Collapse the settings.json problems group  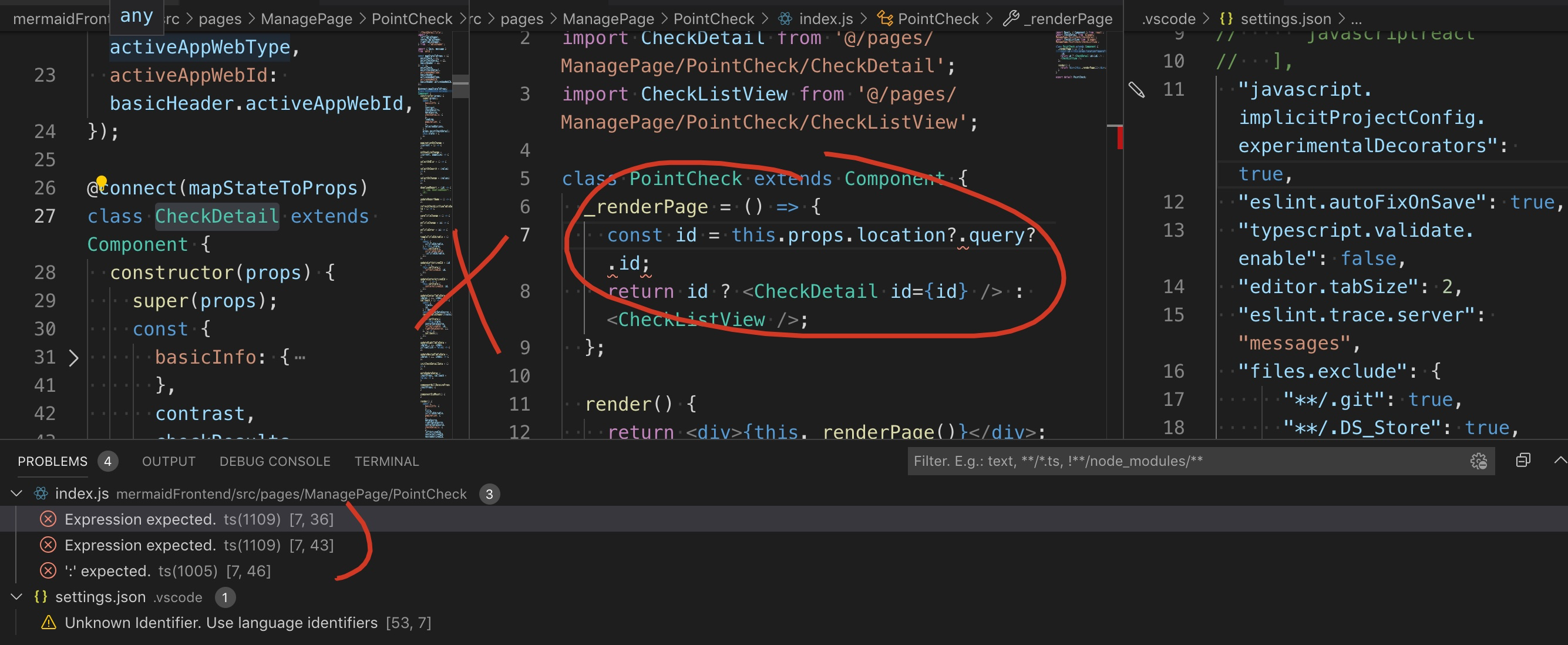(16, 597)
